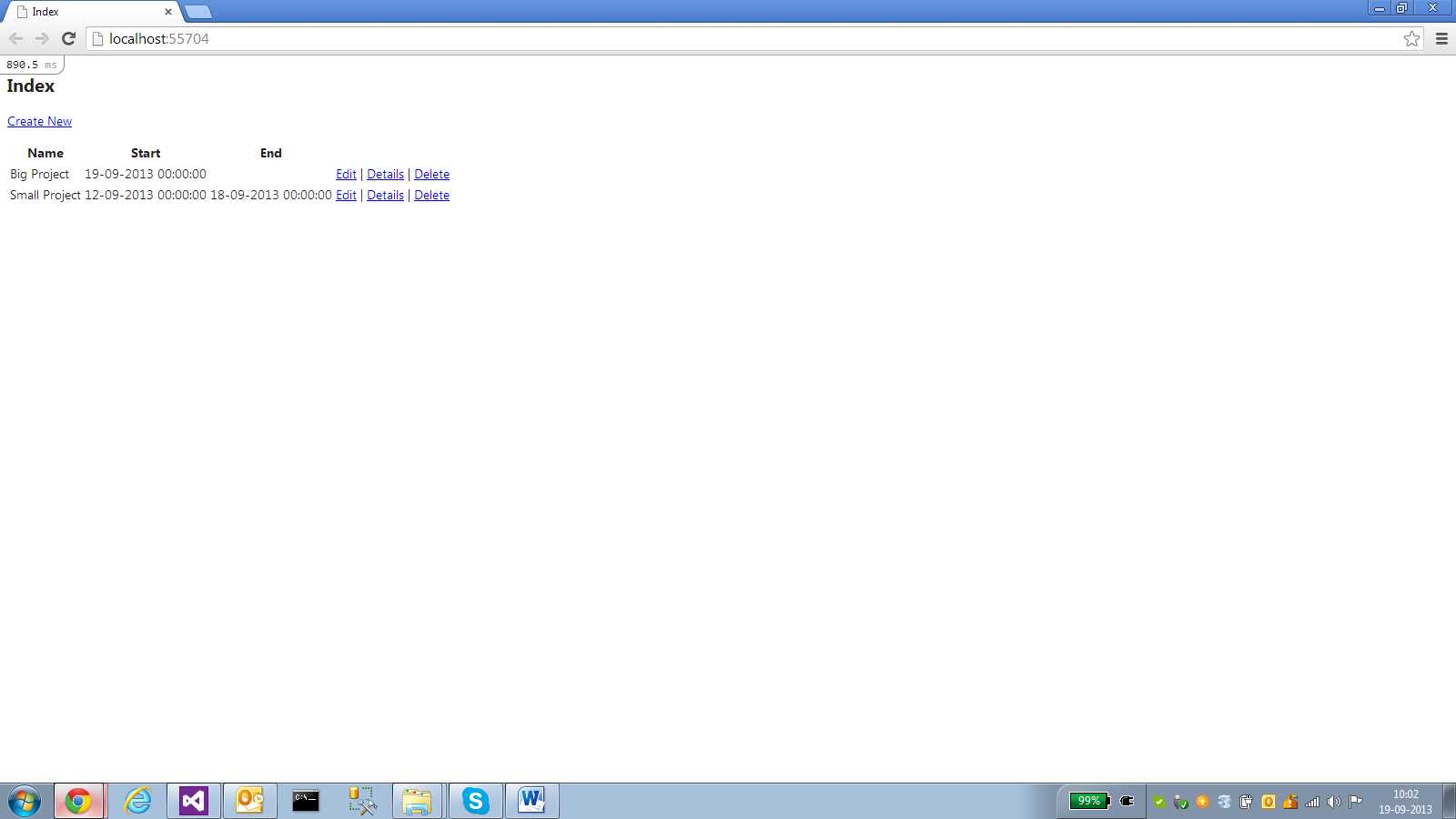Open Snipping Tool from taskbar
Viewport: 1456px width, 819px height.
tap(362, 801)
